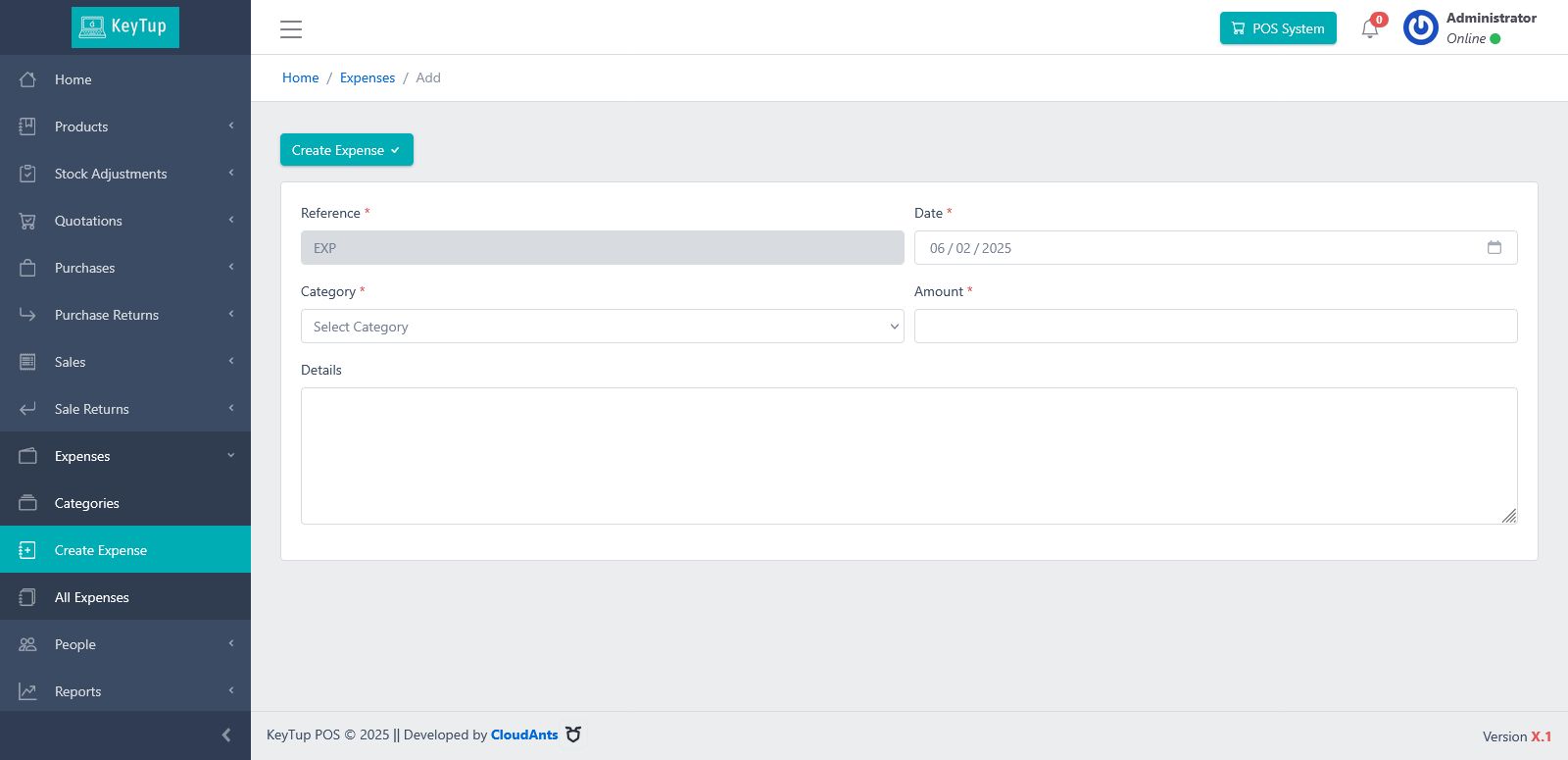Open the Sales menu item
The image size is (1568, 760).
[125, 362]
